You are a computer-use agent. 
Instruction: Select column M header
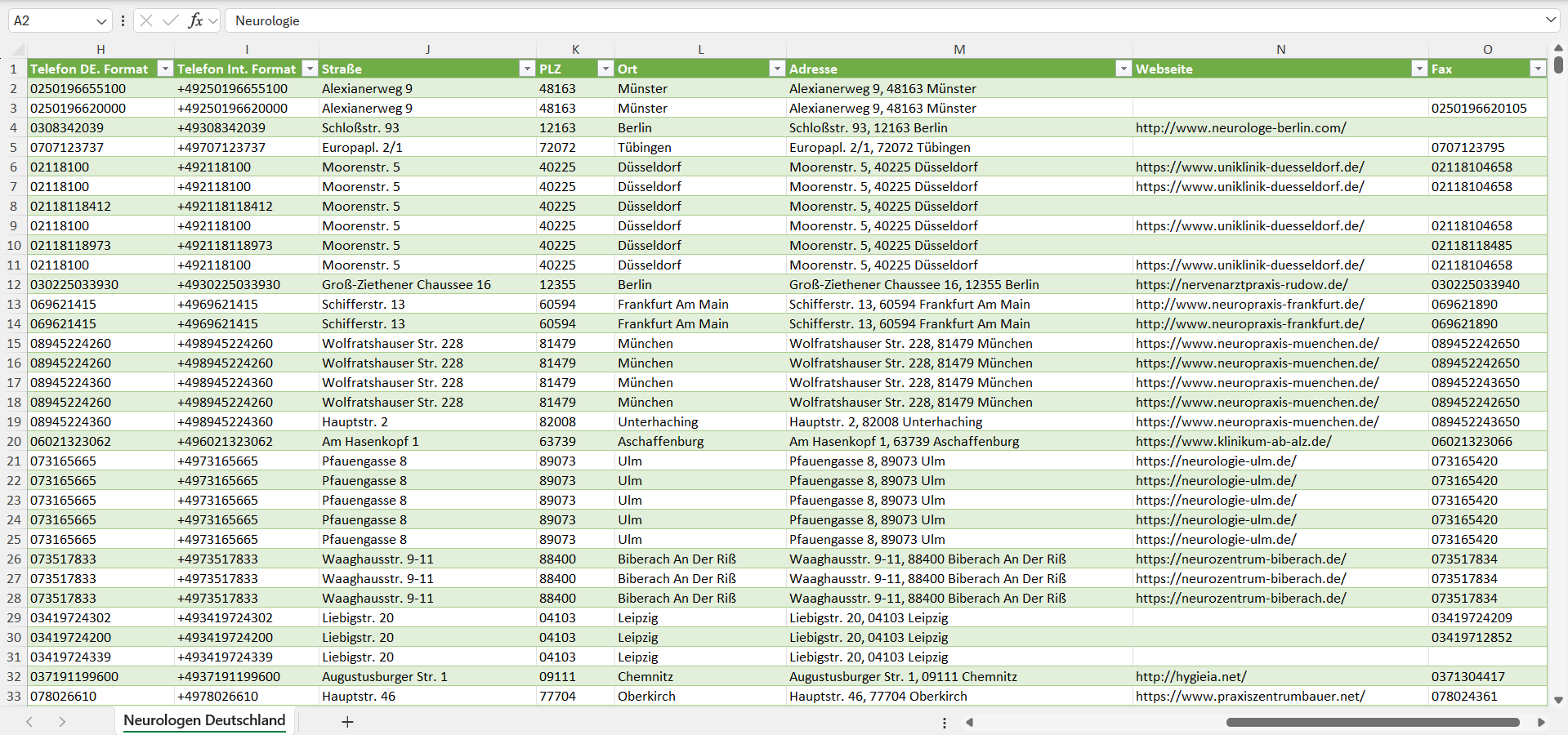[959, 49]
